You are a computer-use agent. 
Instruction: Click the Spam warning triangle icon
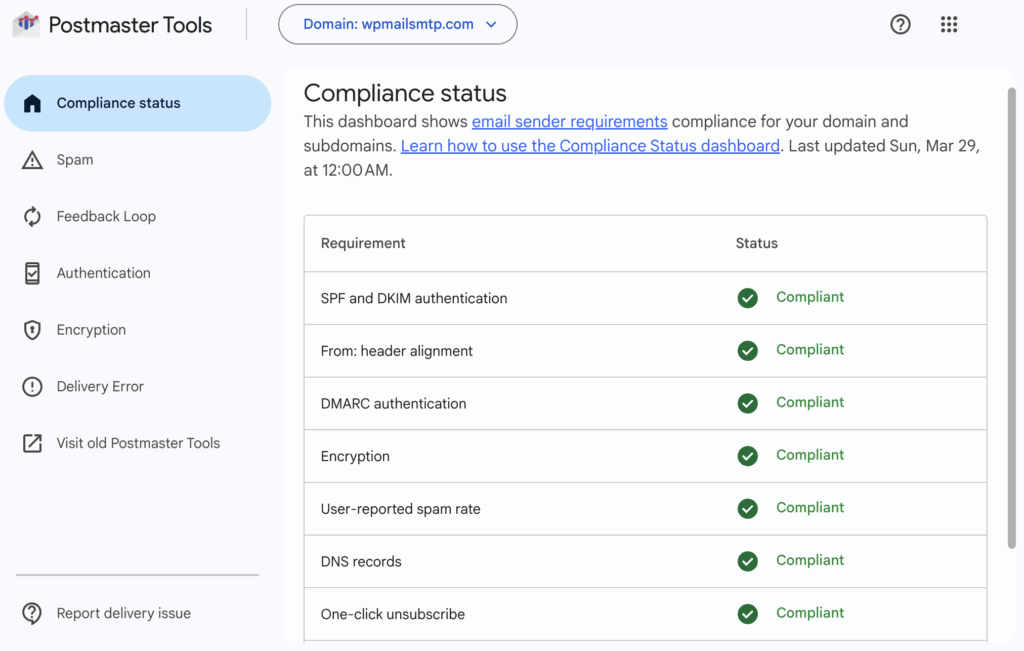click(x=32, y=160)
